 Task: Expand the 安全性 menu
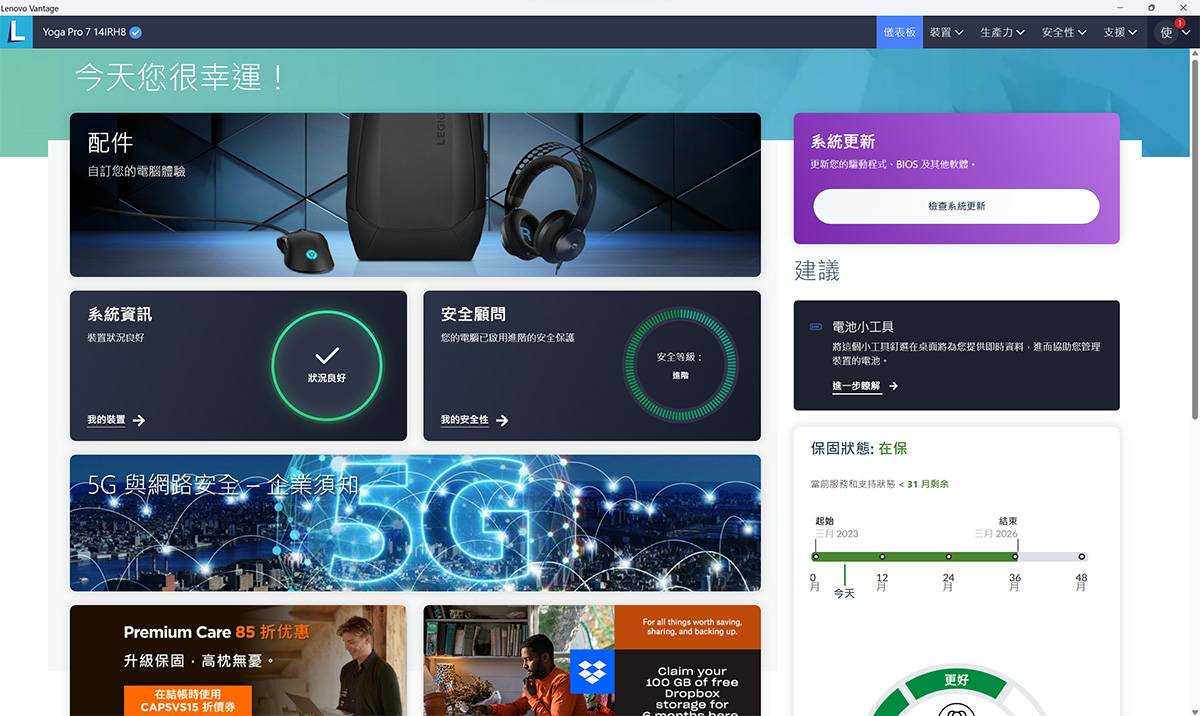[x=1064, y=32]
